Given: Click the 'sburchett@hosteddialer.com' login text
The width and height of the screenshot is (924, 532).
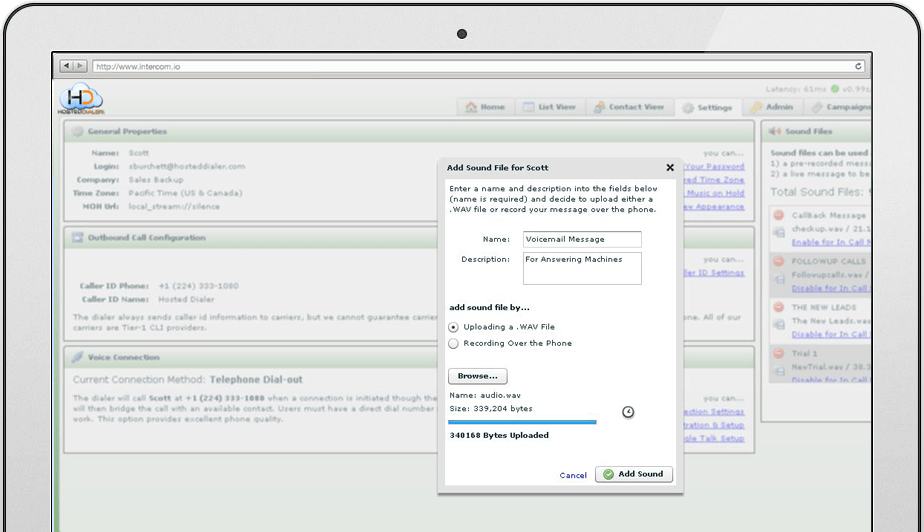Looking at the screenshot, I should point(187,166).
